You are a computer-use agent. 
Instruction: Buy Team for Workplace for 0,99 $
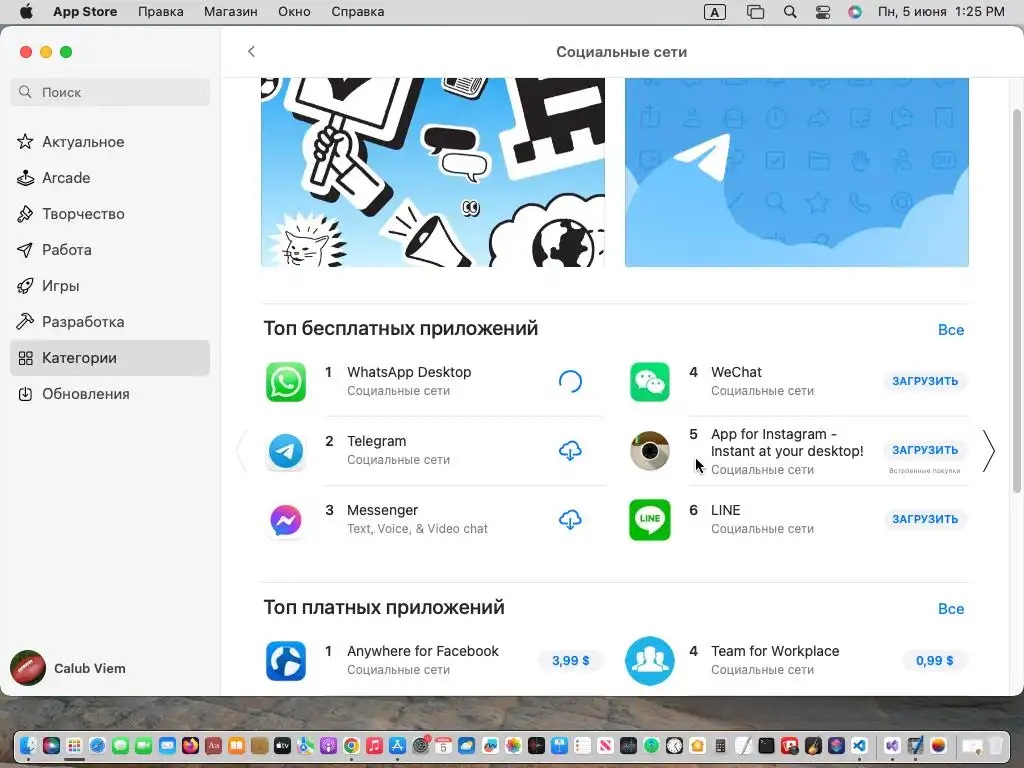[935, 661]
